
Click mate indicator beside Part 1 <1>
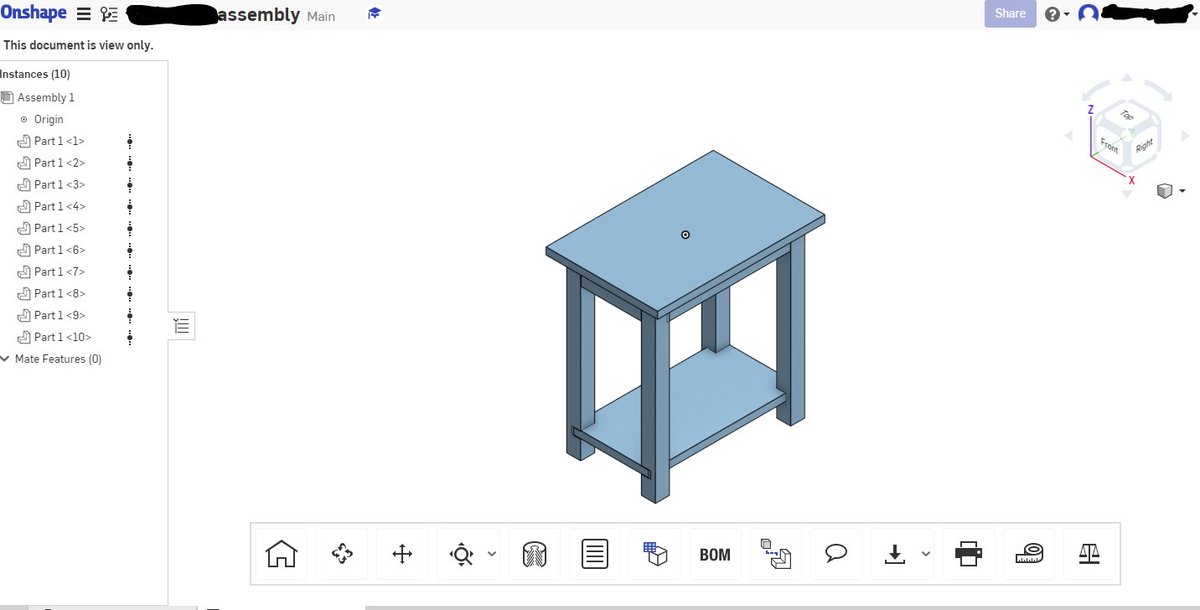pos(131,141)
